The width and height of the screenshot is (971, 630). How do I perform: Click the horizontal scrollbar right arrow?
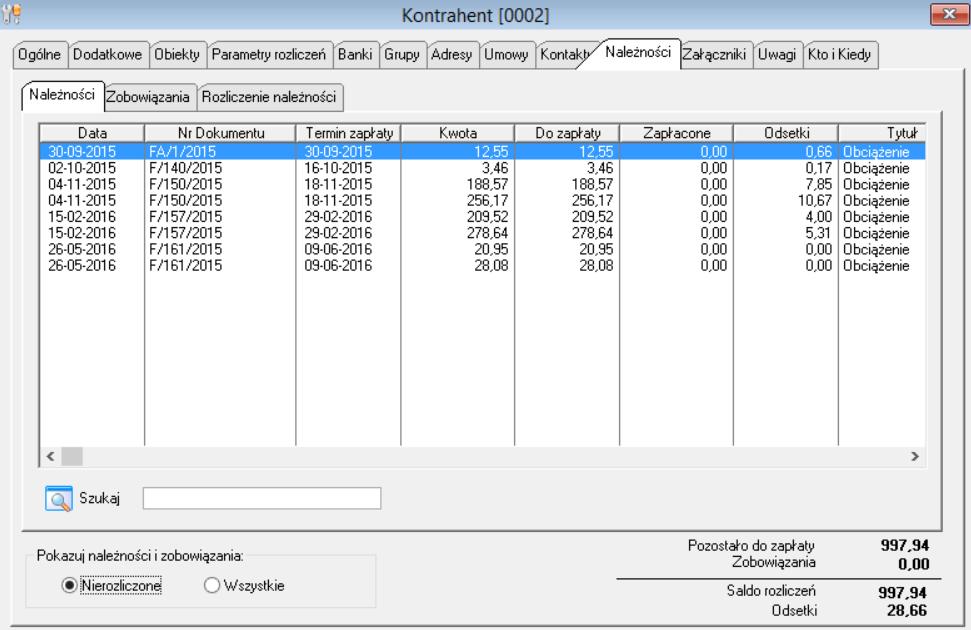[x=915, y=457]
